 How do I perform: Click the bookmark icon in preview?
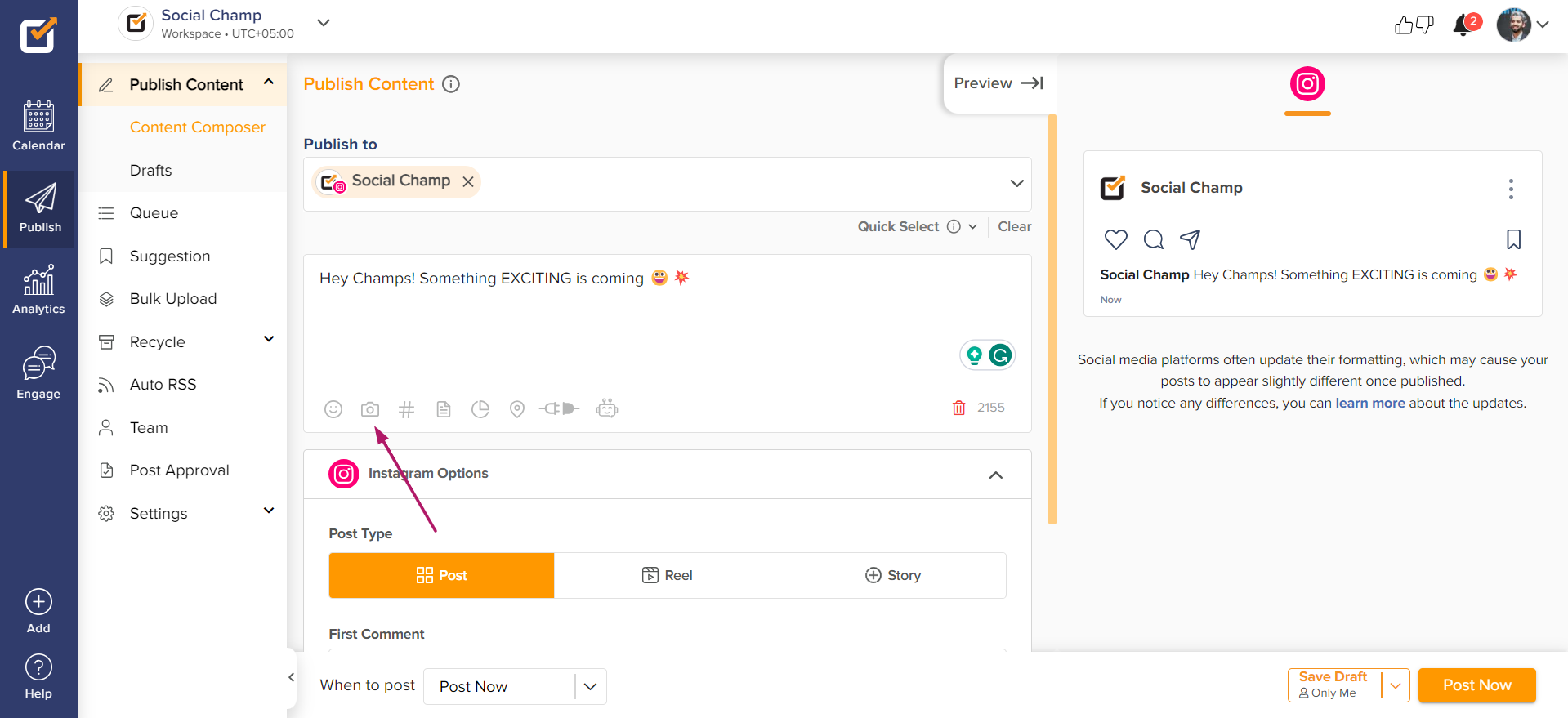(x=1514, y=239)
